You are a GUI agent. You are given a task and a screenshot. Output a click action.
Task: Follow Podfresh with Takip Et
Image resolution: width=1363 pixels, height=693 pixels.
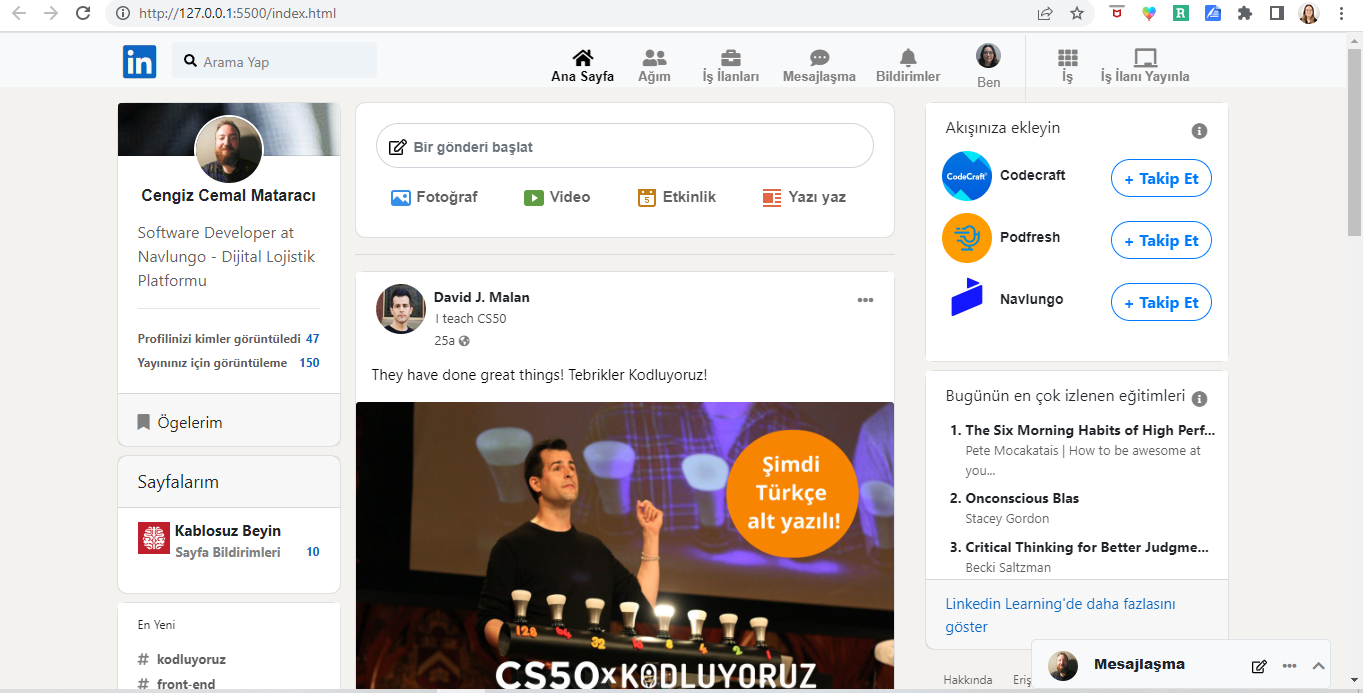pyautogui.click(x=1161, y=241)
